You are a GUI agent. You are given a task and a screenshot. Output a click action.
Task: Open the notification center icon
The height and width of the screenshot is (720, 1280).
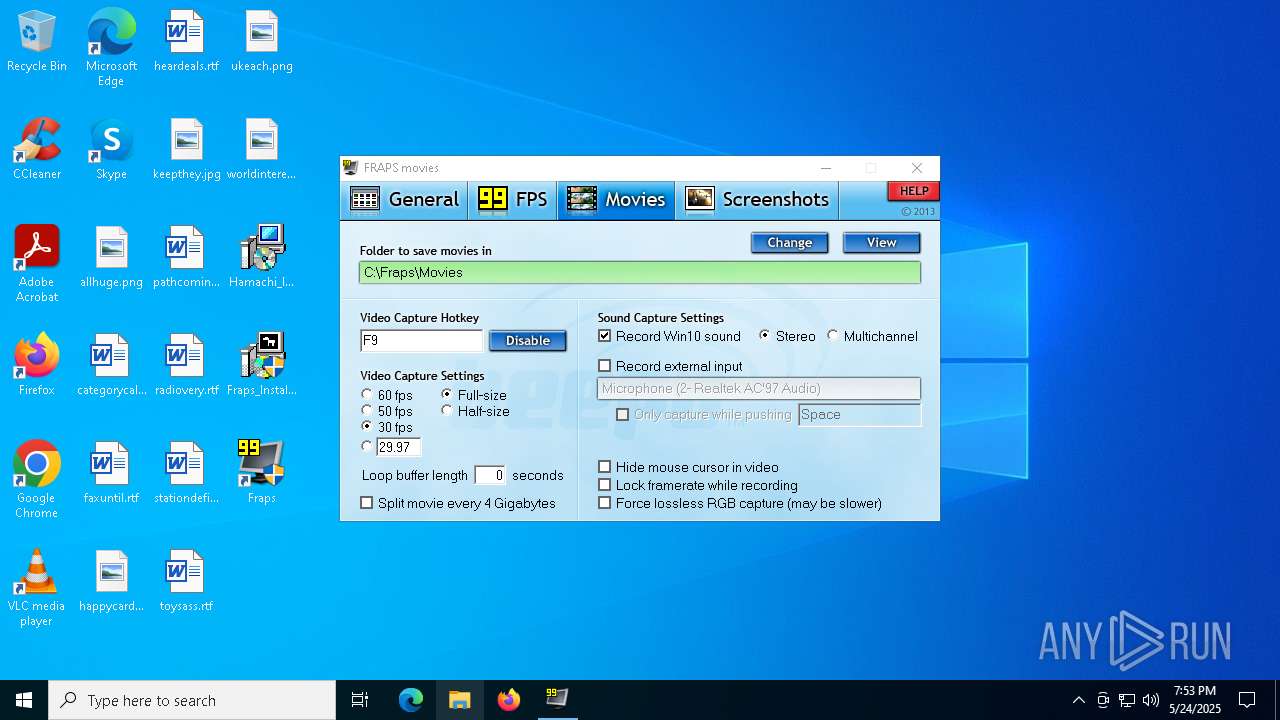(1247, 700)
